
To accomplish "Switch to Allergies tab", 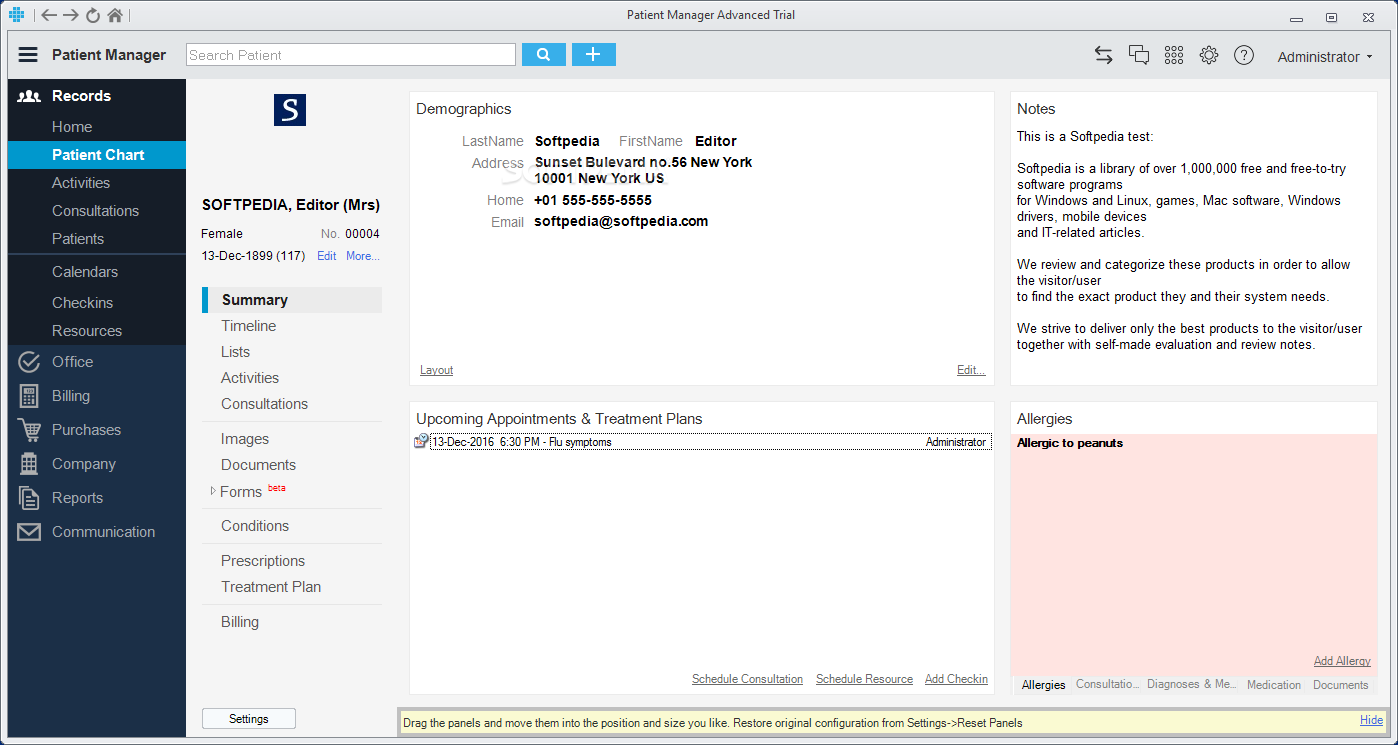I will [1043, 685].
